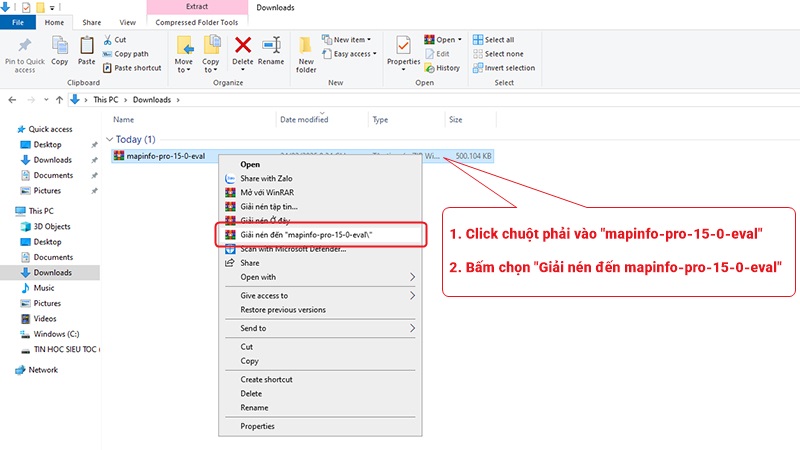
Task: Switch to the Share ribbon tab
Action: coord(92,22)
